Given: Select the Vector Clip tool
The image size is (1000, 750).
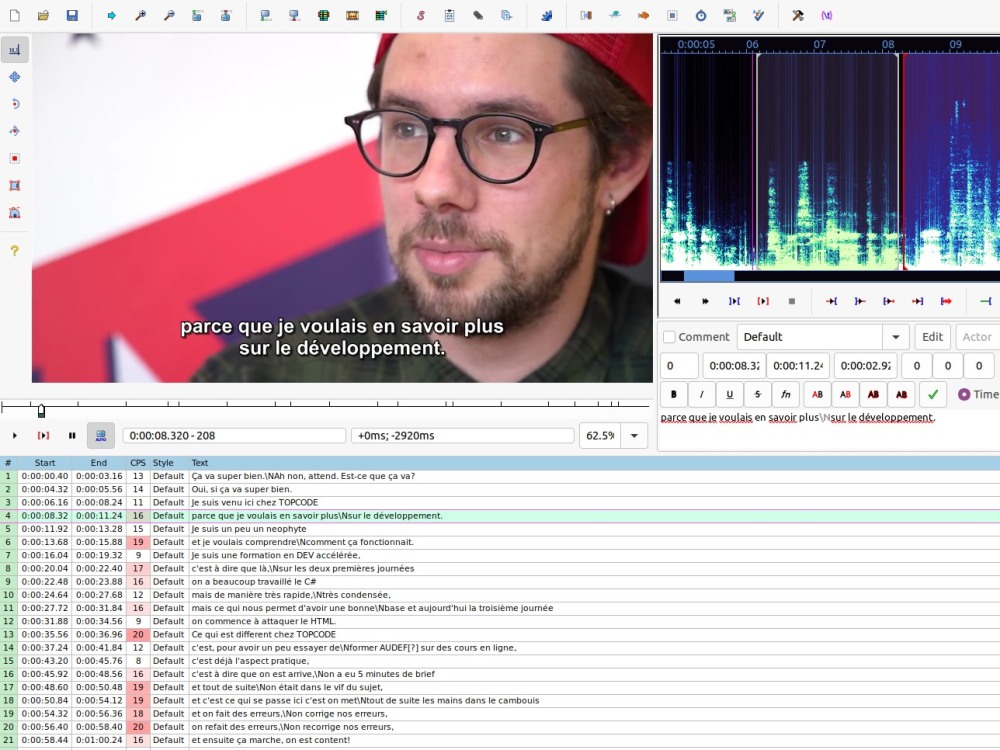Looking at the screenshot, I should 15,212.
